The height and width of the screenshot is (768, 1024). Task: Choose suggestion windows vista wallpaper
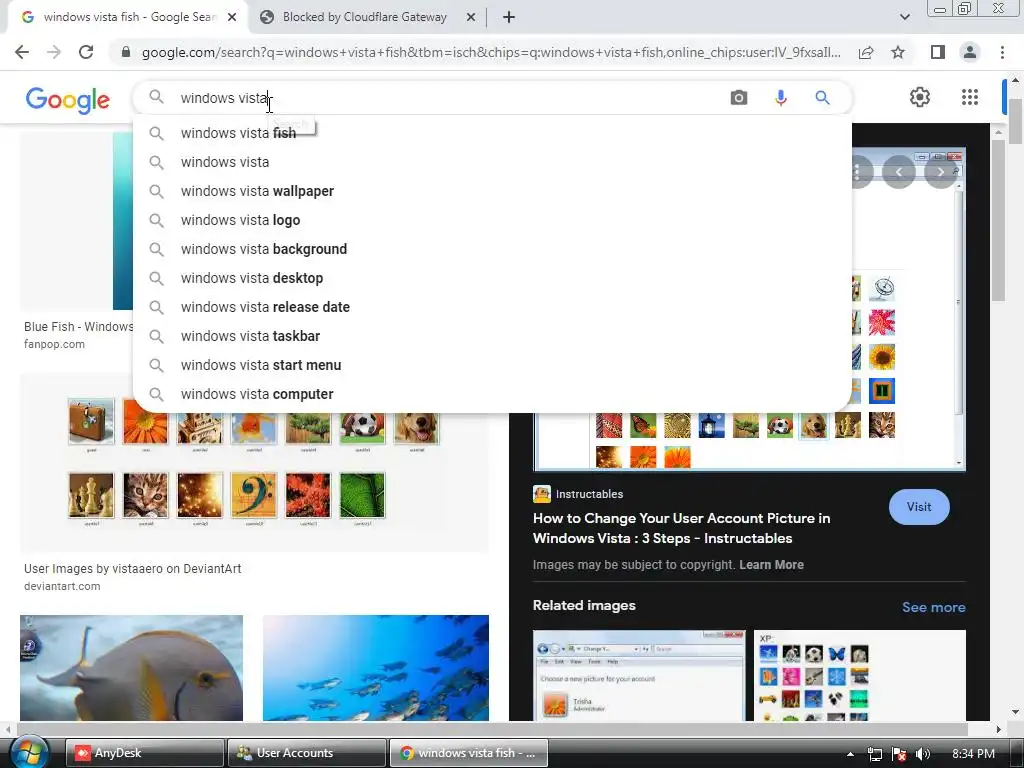coord(492,191)
